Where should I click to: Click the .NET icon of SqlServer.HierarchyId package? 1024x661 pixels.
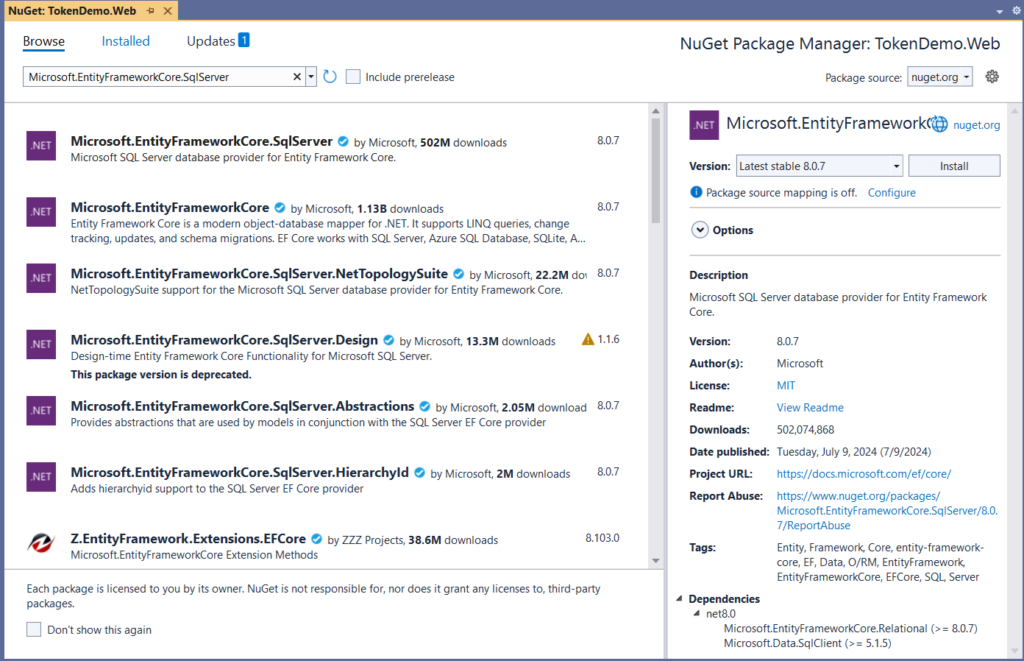point(41,477)
